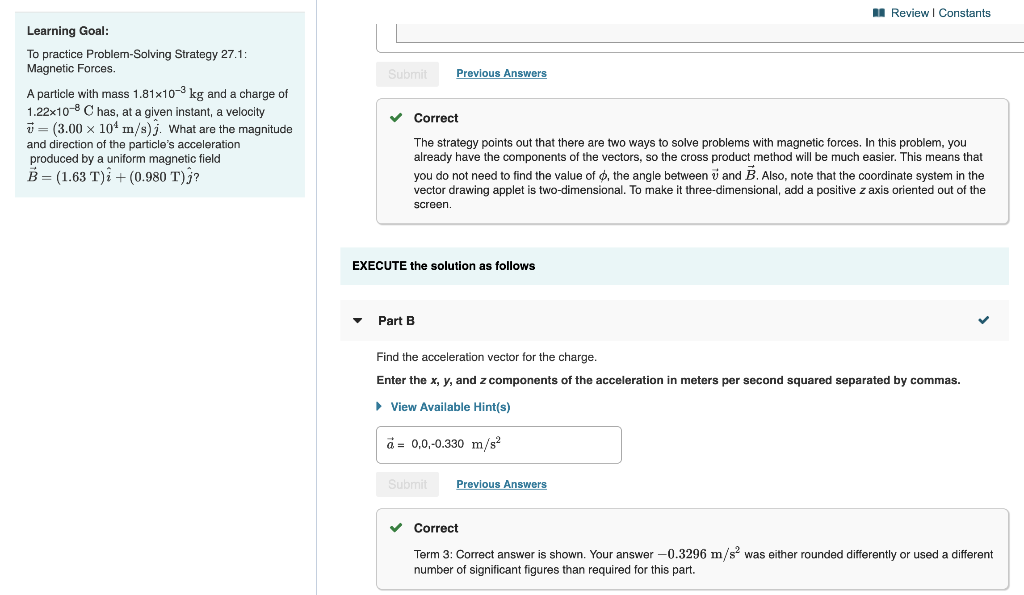Open Previous Answers in Part B
Screen dimensions: 1024x595
[501, 484]
